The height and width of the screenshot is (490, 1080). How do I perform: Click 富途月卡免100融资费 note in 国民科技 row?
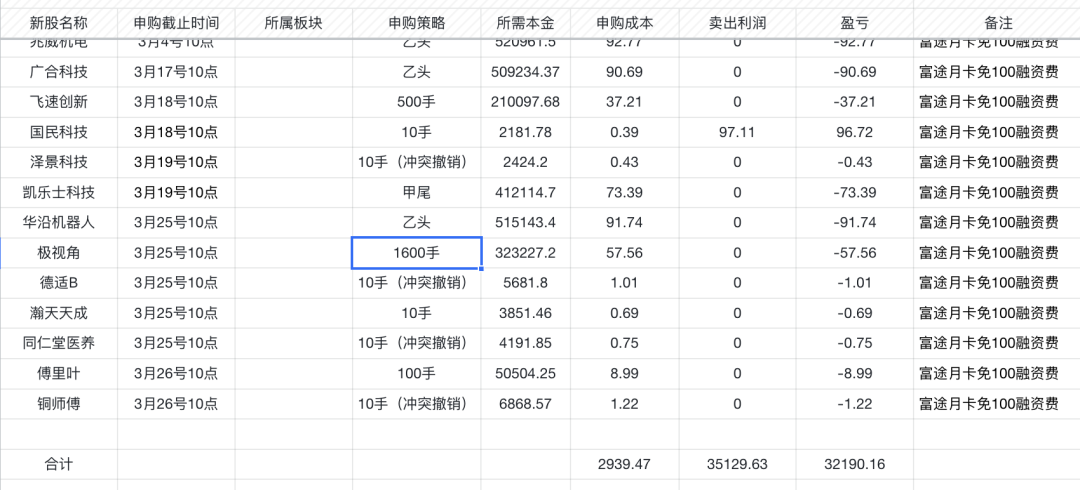coord(998,132)
